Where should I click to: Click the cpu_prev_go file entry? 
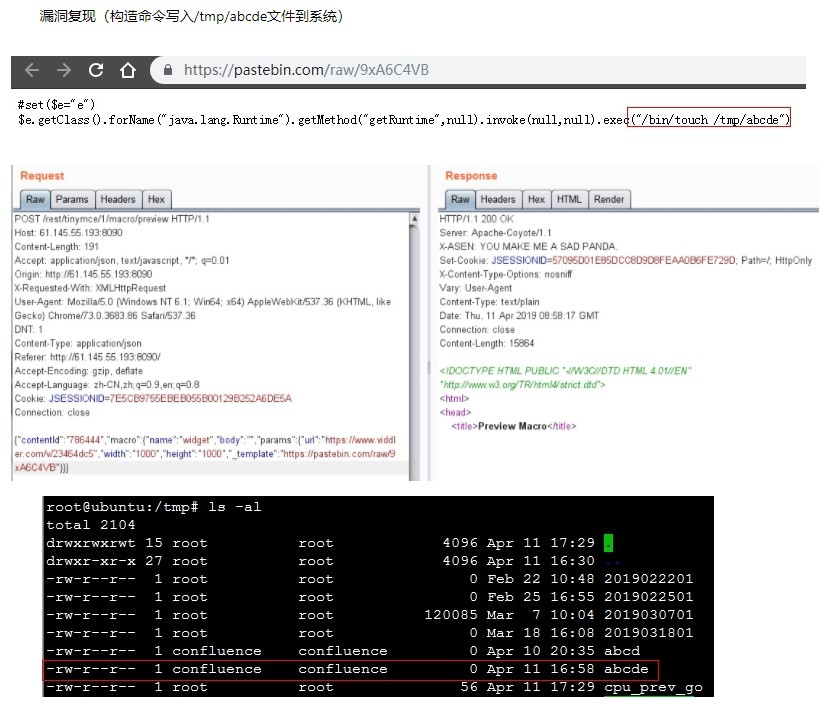click(x=653, y=687)
